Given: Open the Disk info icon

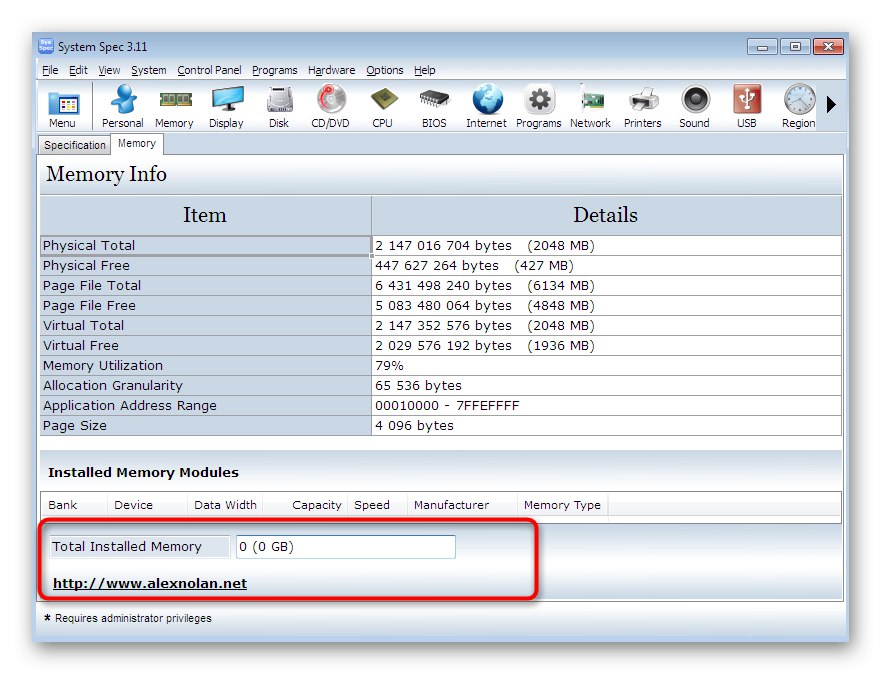Looking at the screenshot, I should point(279,107).
